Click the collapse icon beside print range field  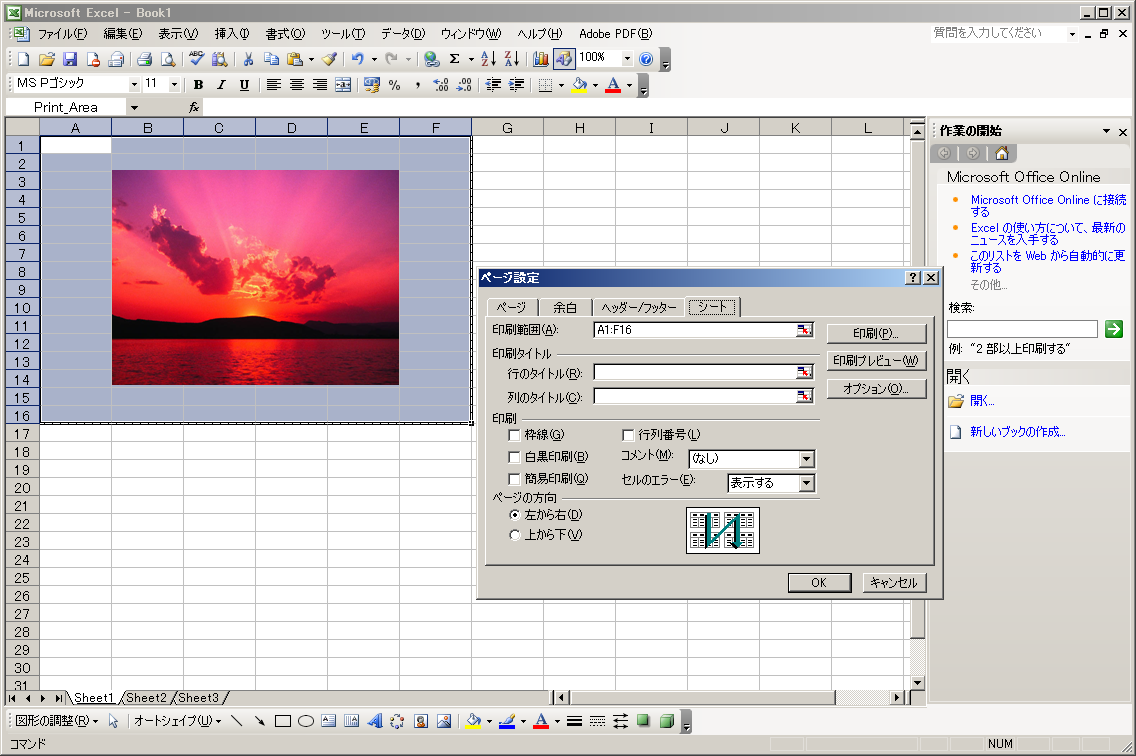tap(804, 330)
